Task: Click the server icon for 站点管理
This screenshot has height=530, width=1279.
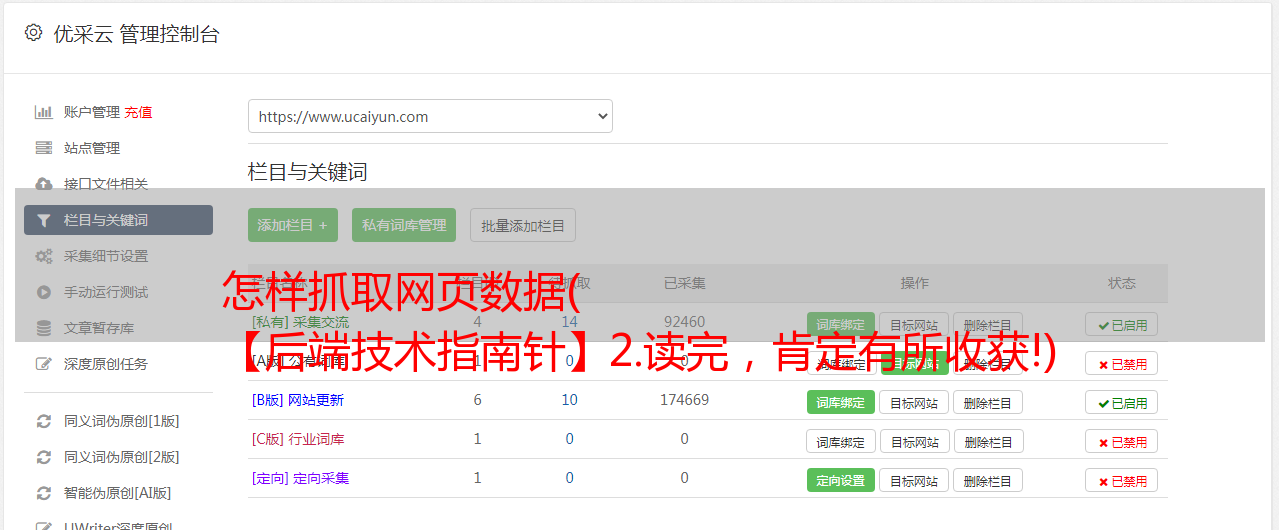Action: pyautogui.click(x=43, y=148)
